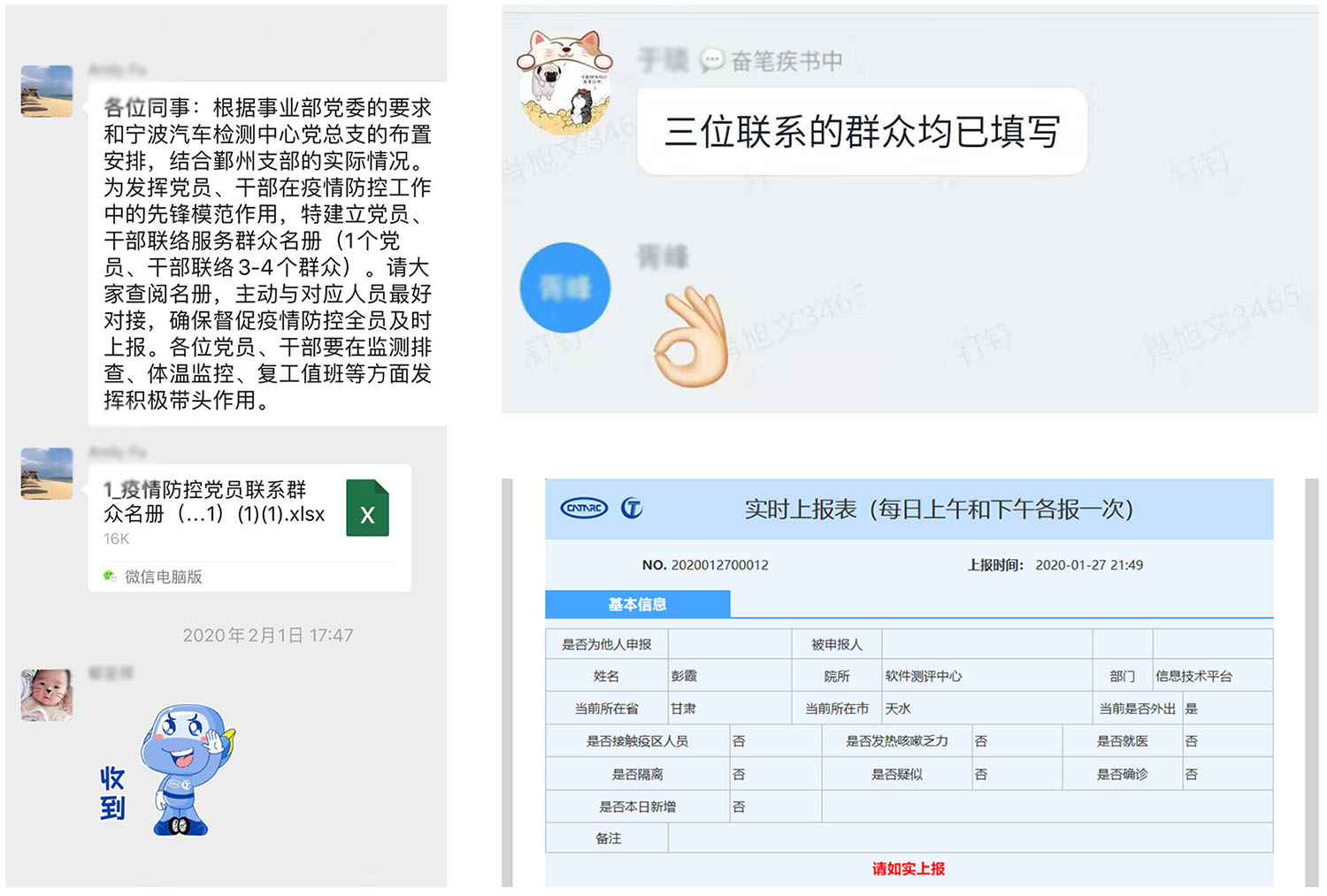Click the circular T logo beside CATARC
This screenshot has height=896, width=1327.
coord(632,509)
